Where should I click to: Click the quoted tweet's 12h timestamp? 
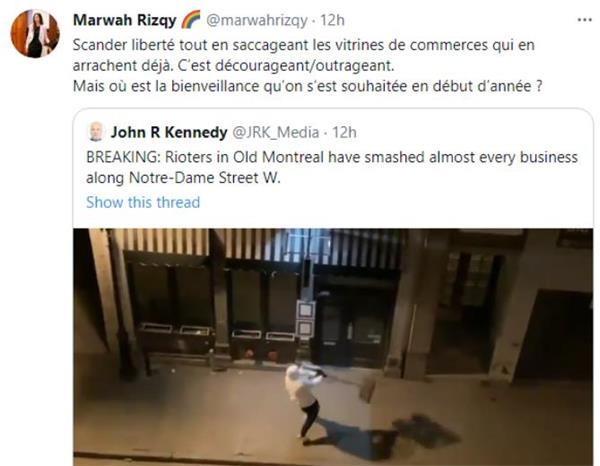344,132
